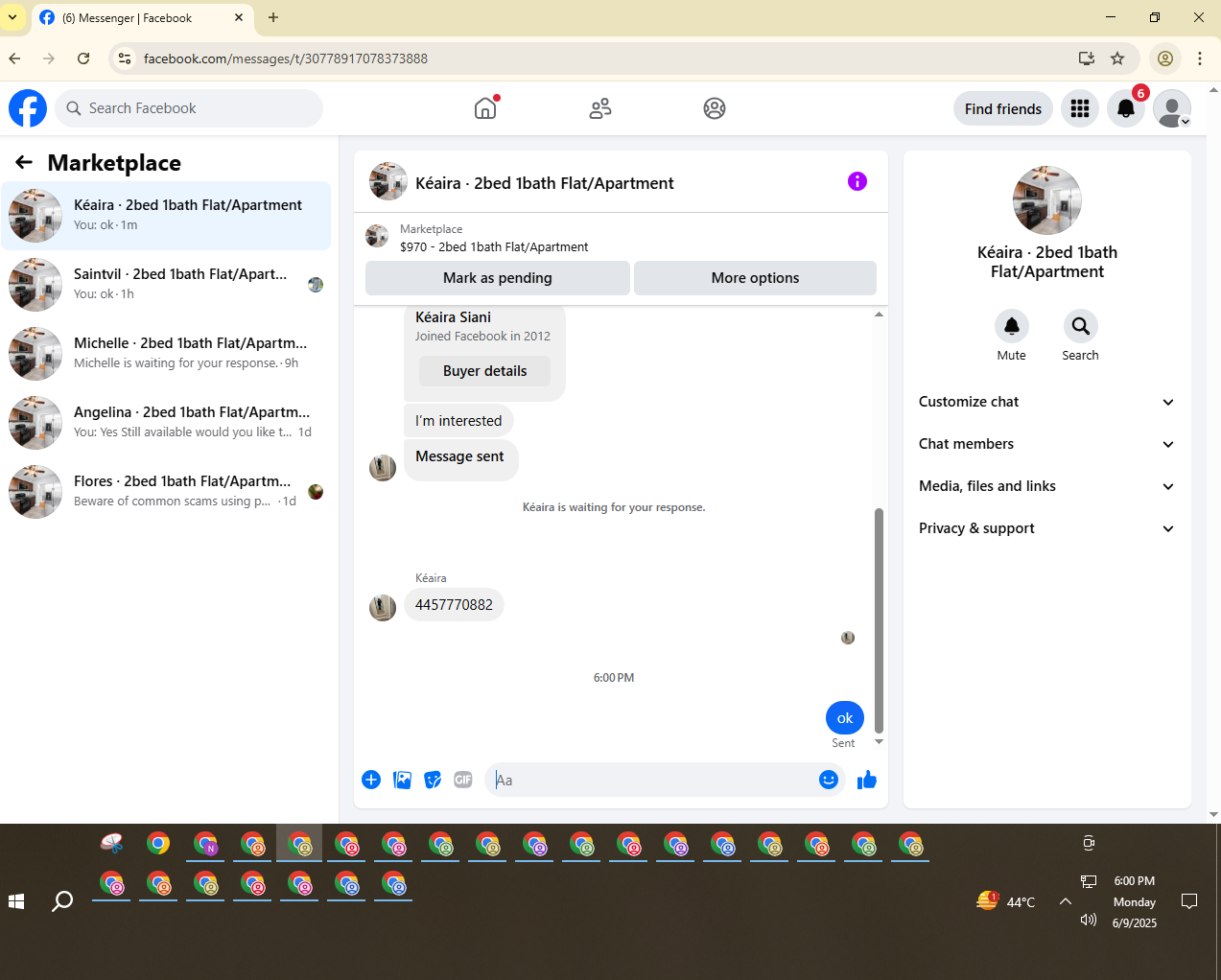Open a new browser tab

click(x=273, y=17)
